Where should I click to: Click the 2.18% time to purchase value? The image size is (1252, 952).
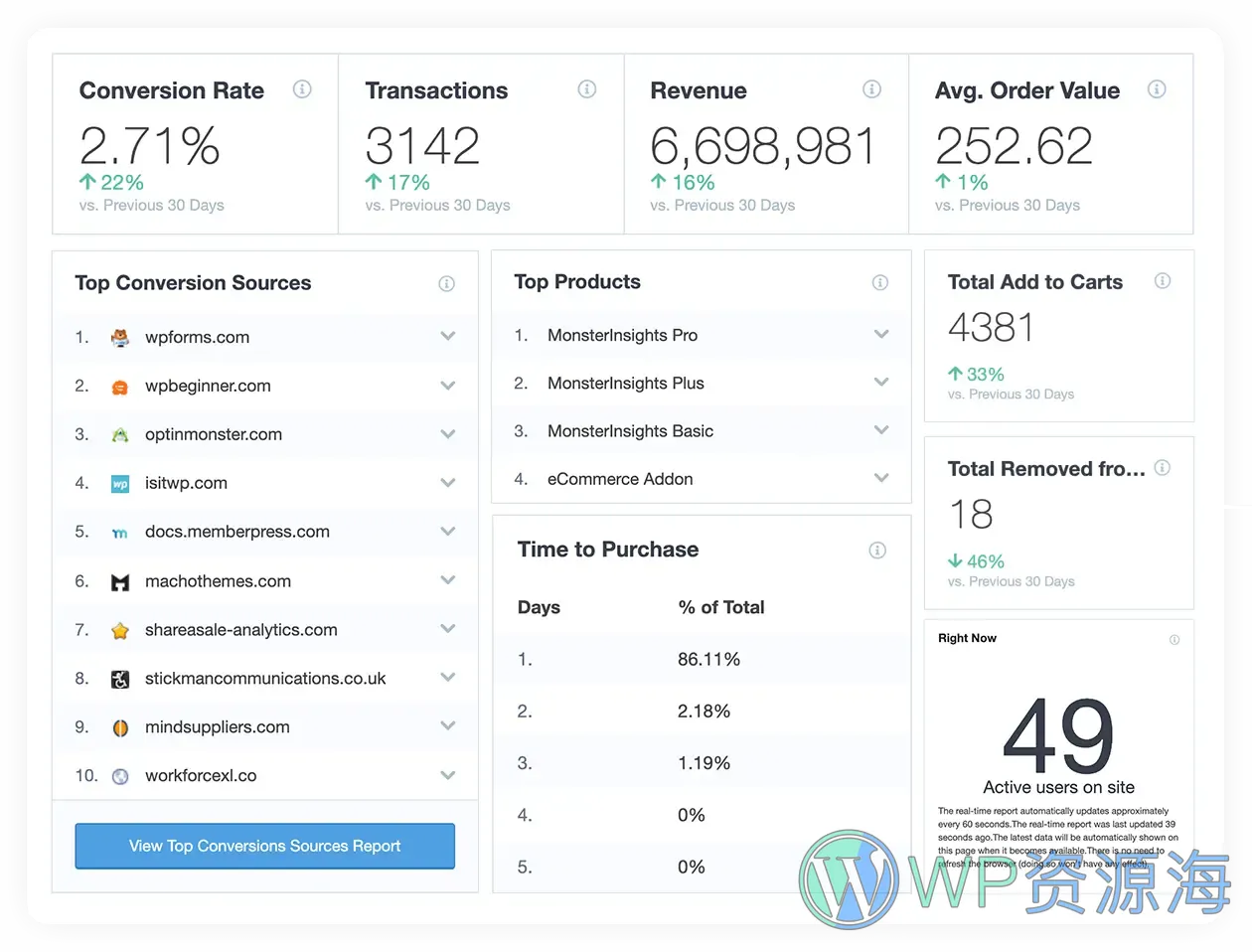coord(704,712)
